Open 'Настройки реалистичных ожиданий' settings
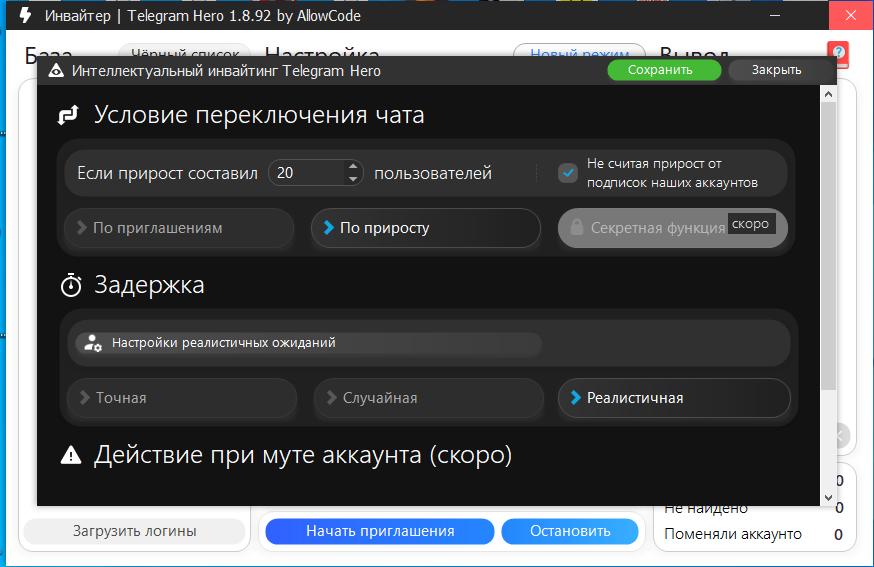 point(308,343)
